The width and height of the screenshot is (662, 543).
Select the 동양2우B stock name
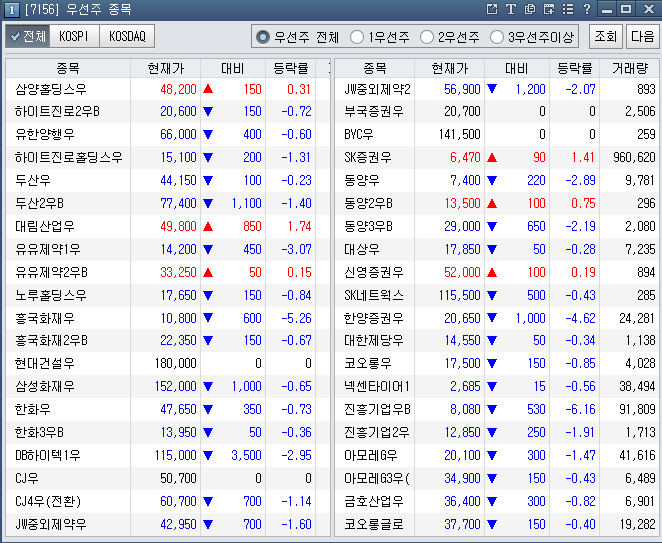pyautogui.click(x=368, y=204)
